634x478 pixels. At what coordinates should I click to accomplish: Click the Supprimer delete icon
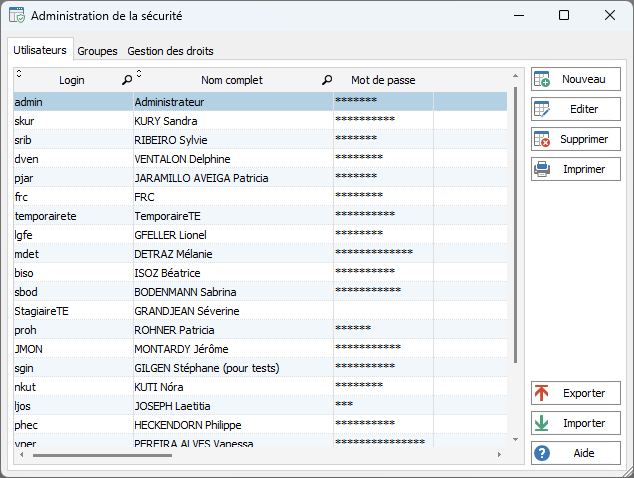(542, 139)
